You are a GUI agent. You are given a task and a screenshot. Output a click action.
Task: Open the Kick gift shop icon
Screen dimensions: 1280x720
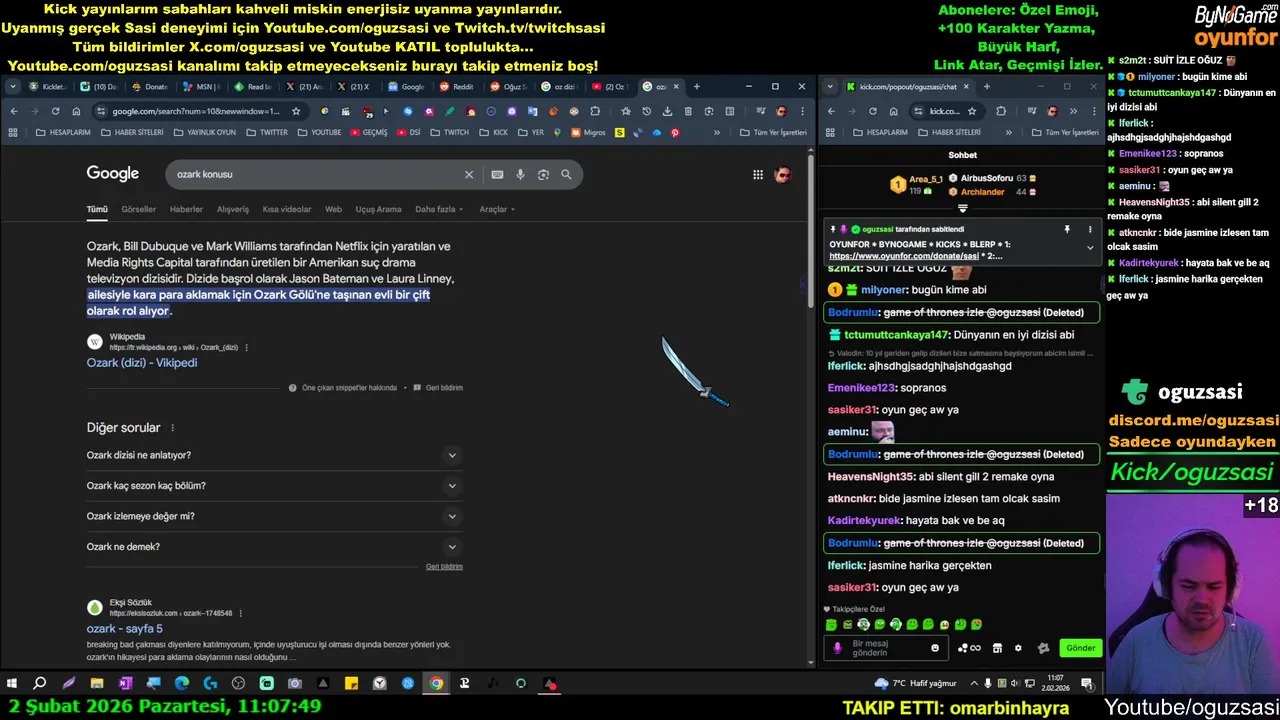click(x=997, y=648)
